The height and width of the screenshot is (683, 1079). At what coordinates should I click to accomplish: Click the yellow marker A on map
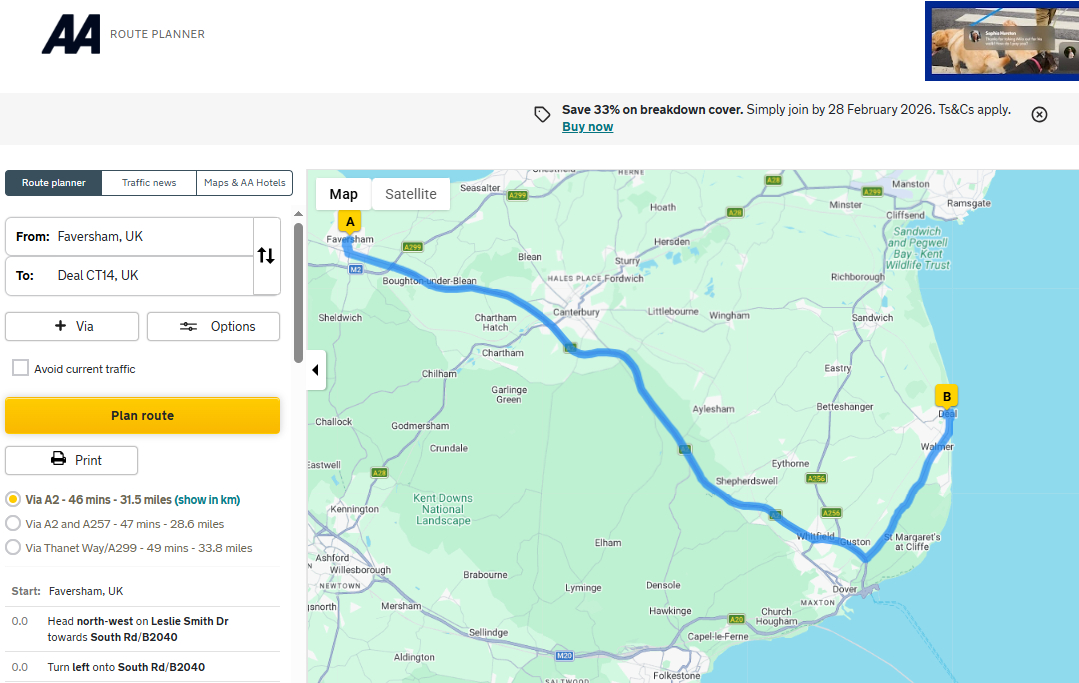click(x=349, y=222)
